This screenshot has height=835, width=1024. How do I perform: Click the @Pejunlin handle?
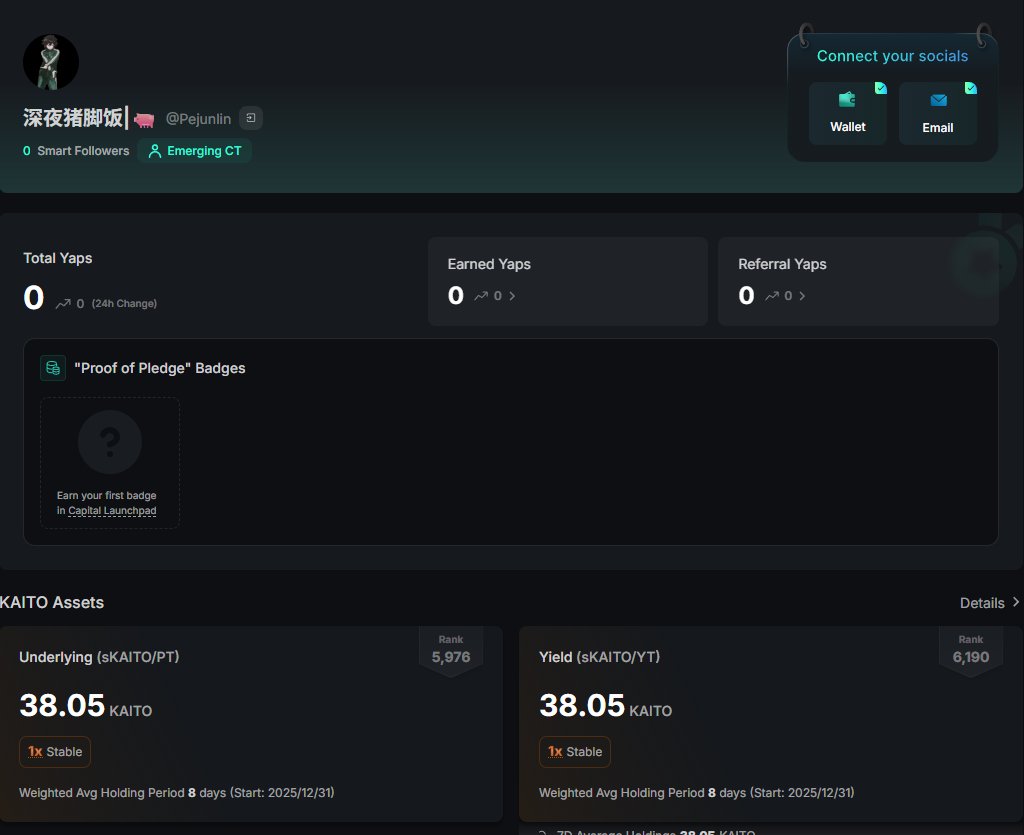point(198,119)
